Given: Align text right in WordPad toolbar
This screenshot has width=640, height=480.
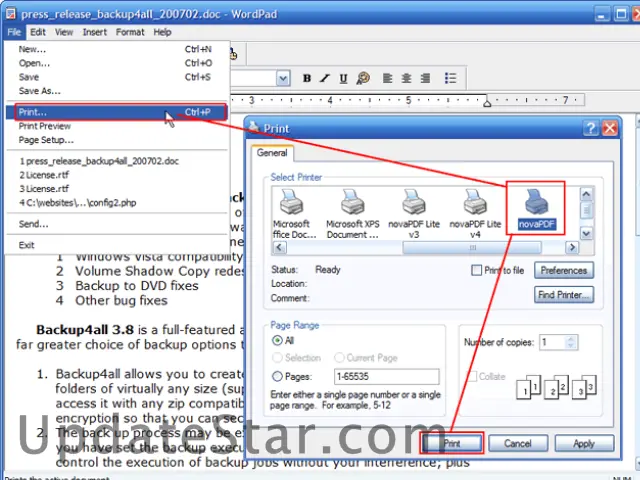Looking at the screenshot, I should pyautogui.click(x=425, y=78).
